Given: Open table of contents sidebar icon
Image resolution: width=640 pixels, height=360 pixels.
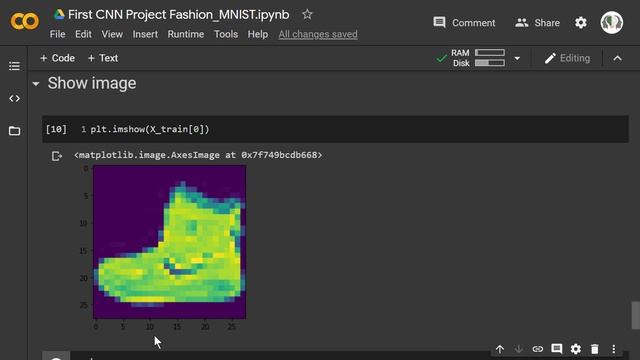Looking at the screenshot, I should coord(14,66).
